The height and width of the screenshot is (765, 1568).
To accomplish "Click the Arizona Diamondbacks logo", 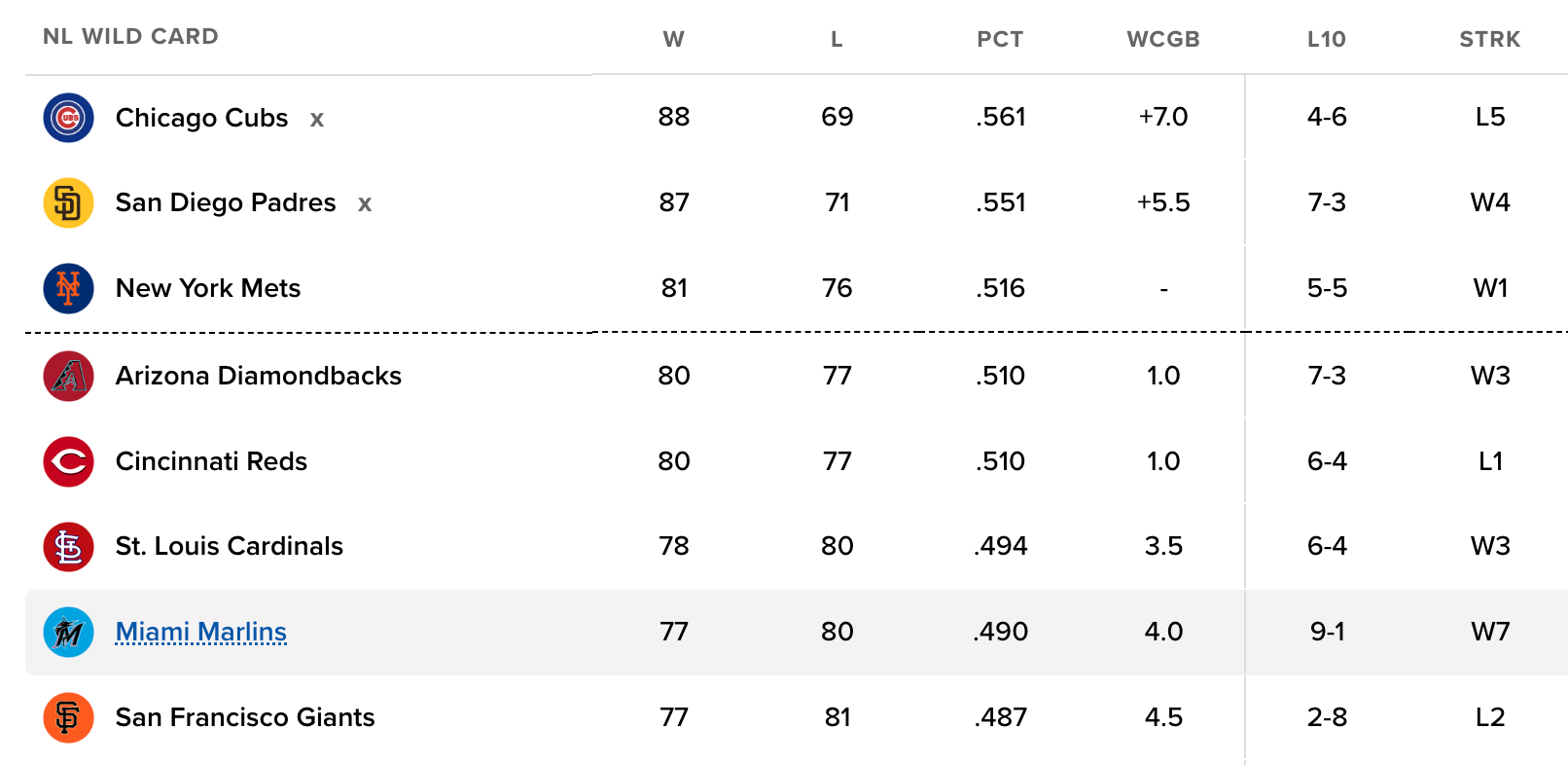I will tap(68, 376).
